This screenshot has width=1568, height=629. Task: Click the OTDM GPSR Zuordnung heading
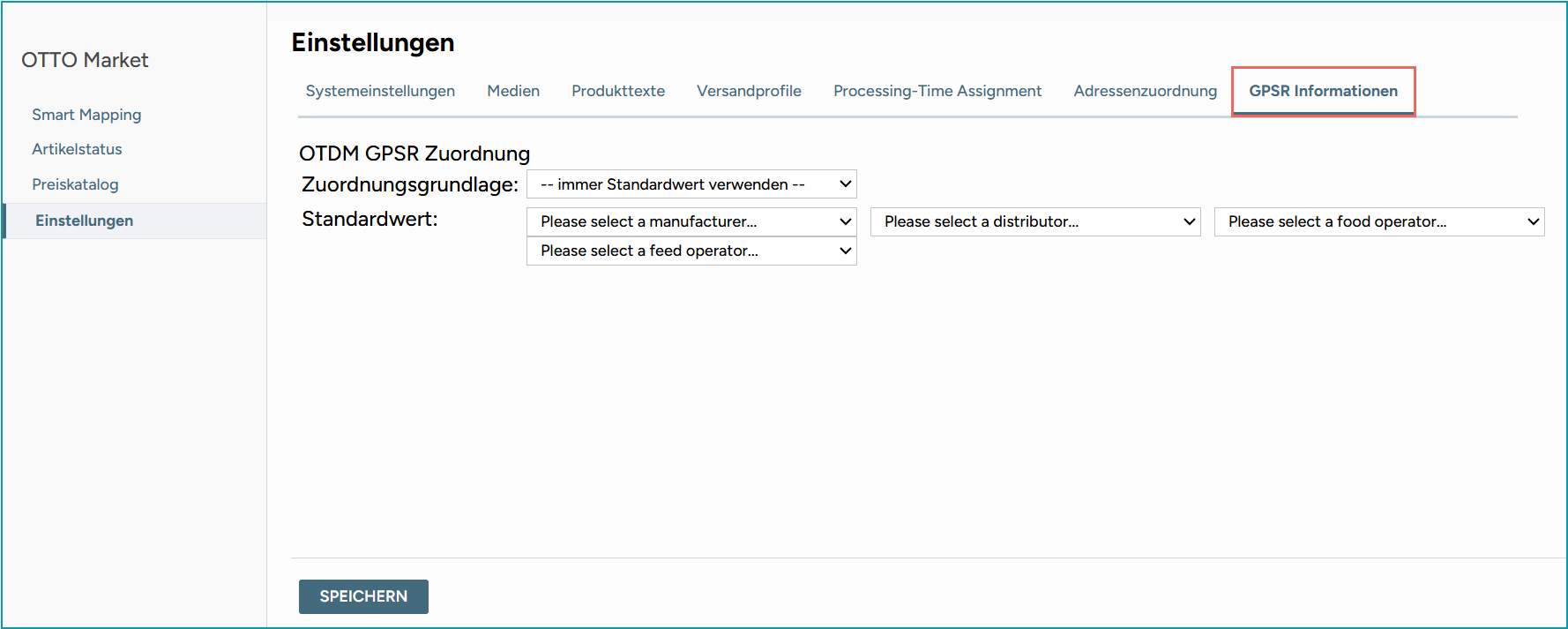[414, 154]
